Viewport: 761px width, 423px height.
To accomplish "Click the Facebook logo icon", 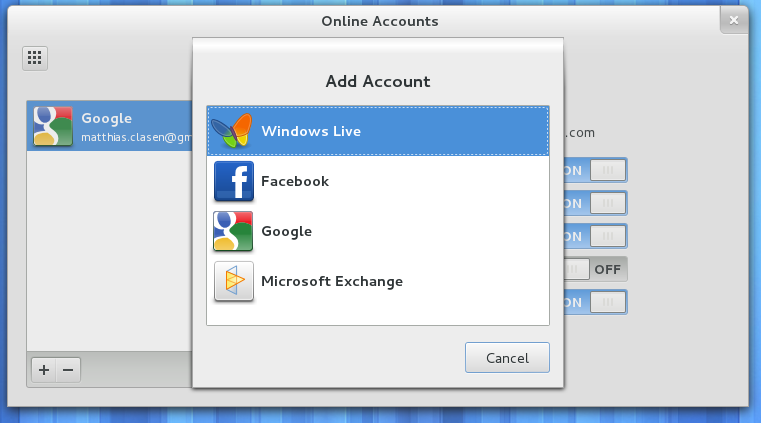I will (x=233, y=181).
